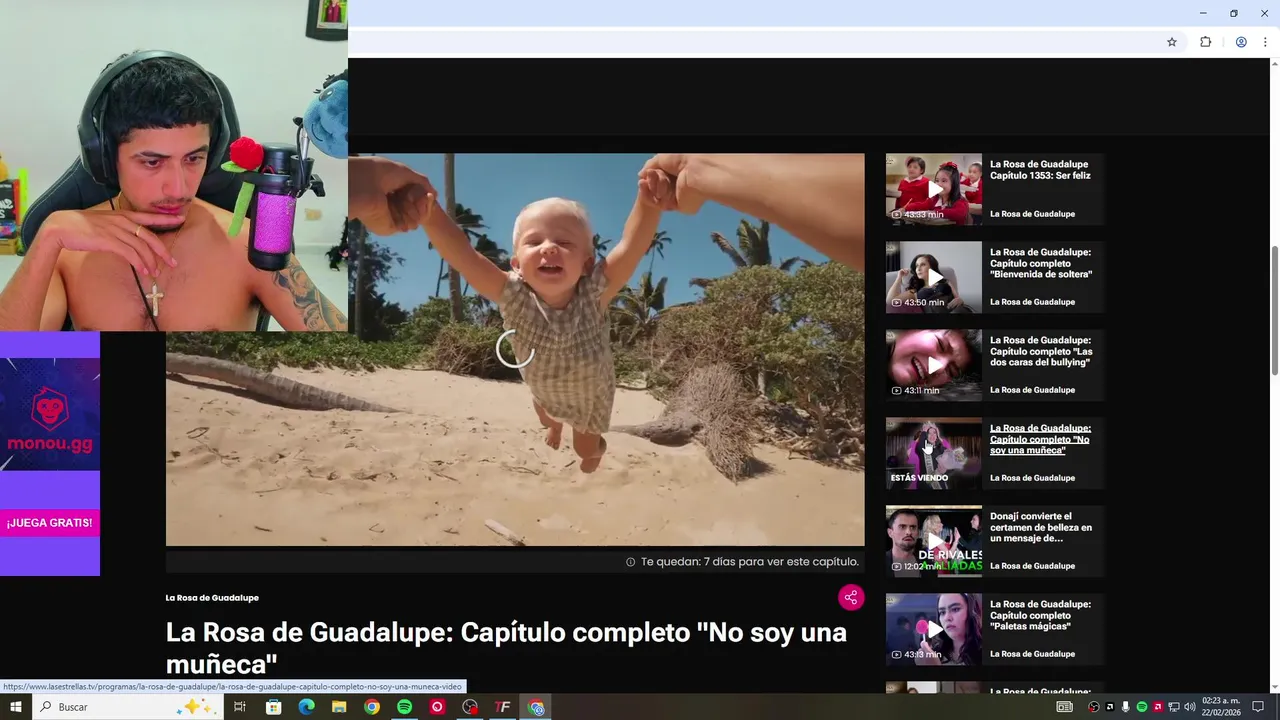1280x720 pixels.
Task: Open link 'Capítulo completo "Paletas mágicas"'
Action: tap(1040, 615)
